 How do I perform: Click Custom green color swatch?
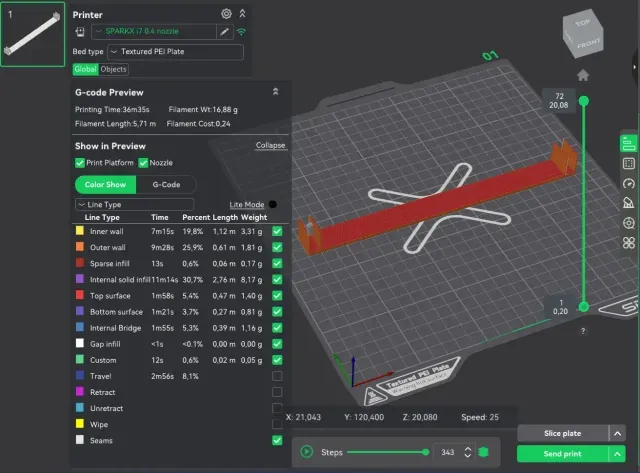[x=80, y=359]
